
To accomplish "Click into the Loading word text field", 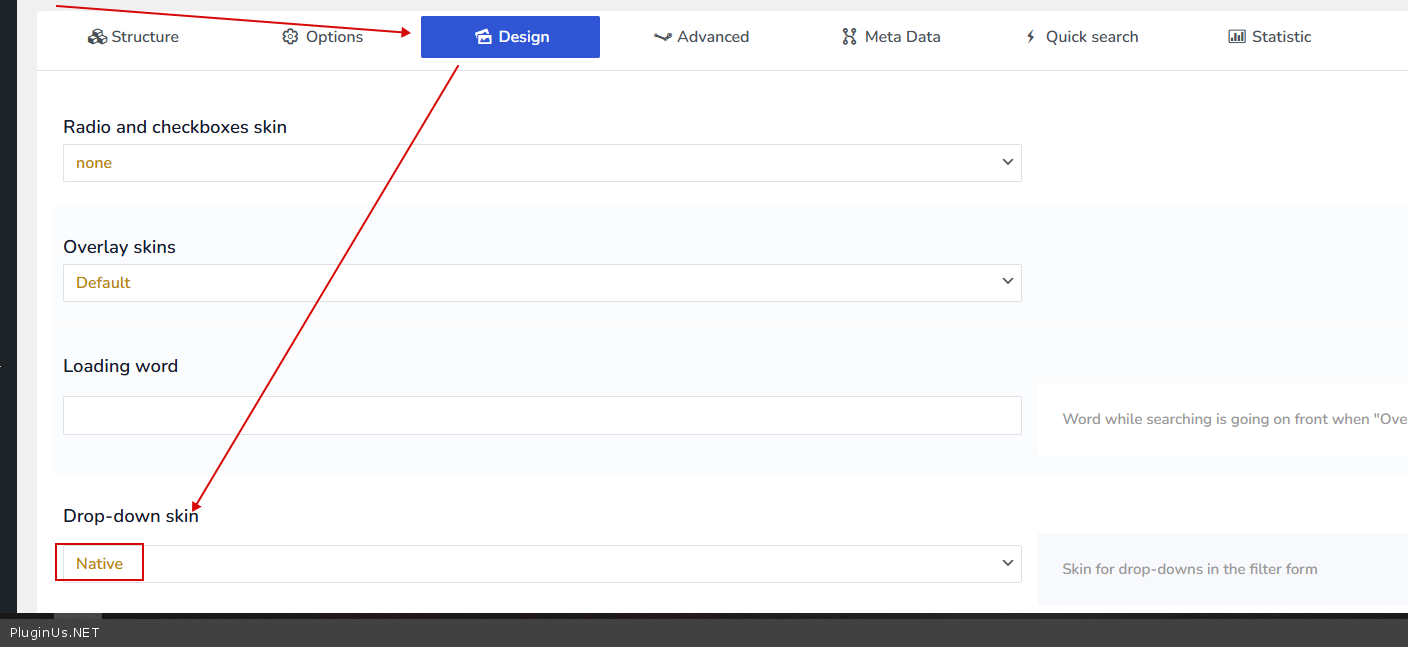I will (x=541, y=415).
